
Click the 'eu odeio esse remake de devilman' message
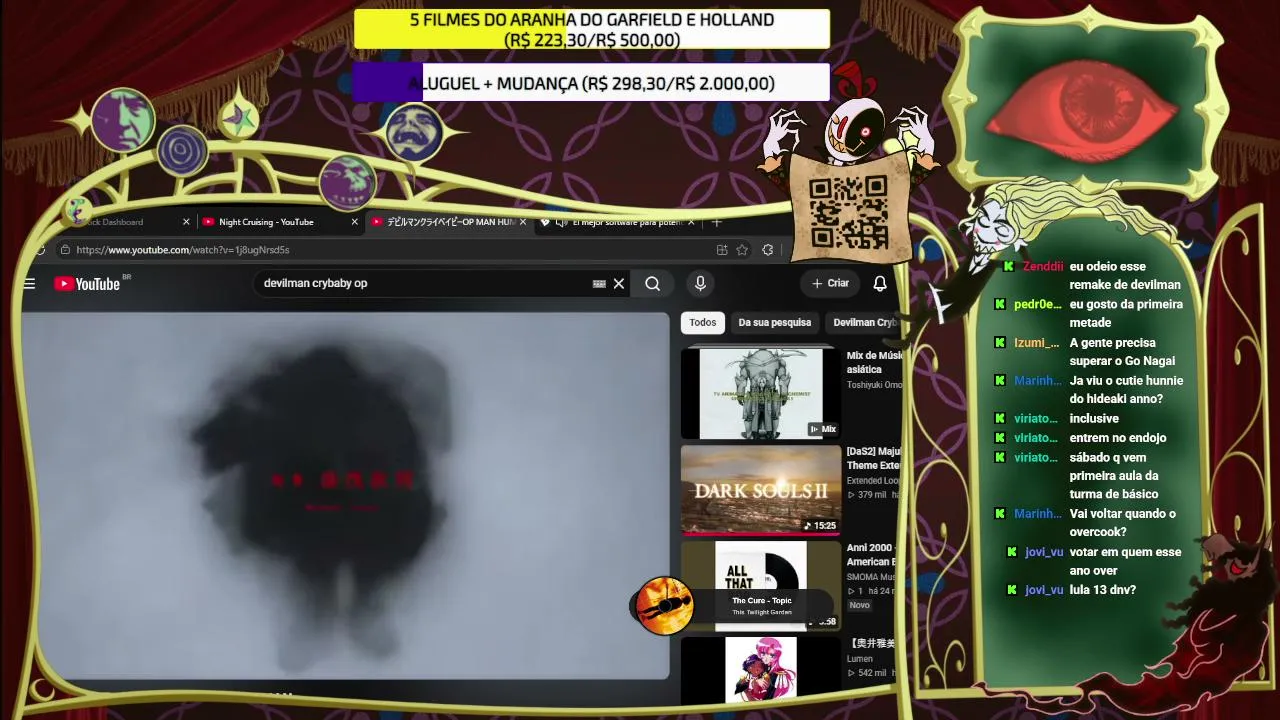[x=1125, y=276]
